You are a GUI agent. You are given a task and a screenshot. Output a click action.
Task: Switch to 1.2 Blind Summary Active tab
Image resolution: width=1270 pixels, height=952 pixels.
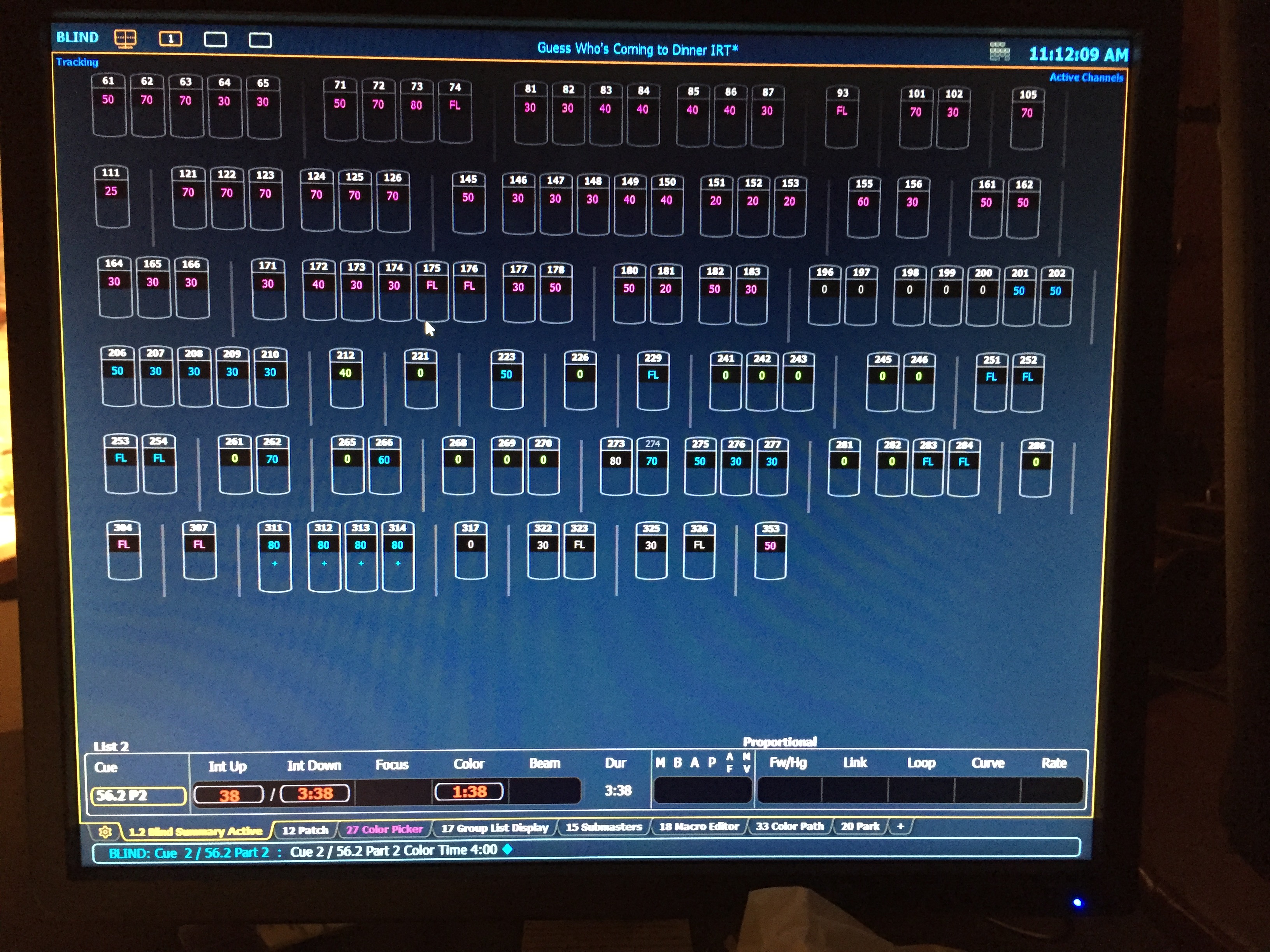(195, 831)
